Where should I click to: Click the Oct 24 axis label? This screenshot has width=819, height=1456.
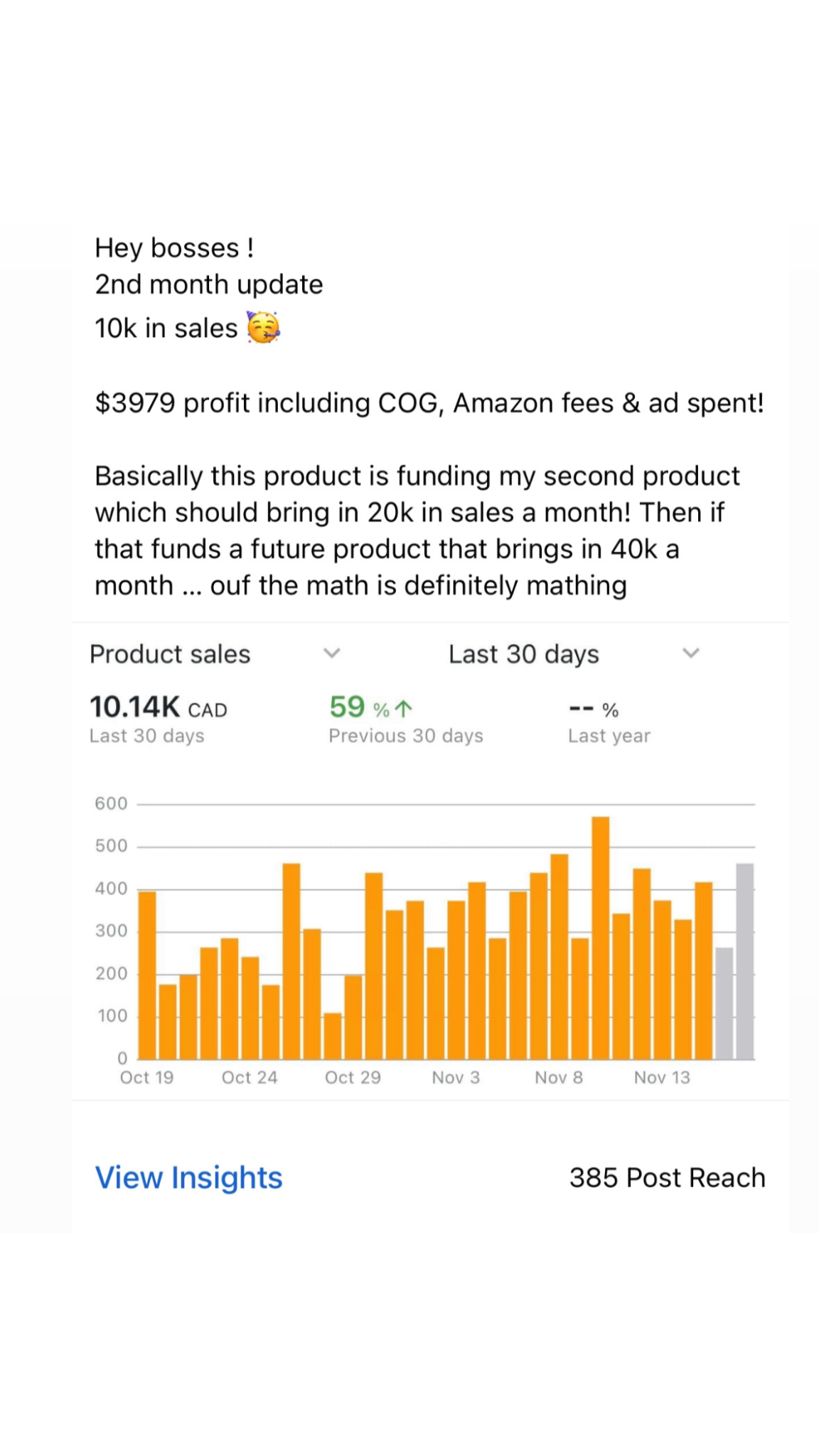pos(250,1078)
